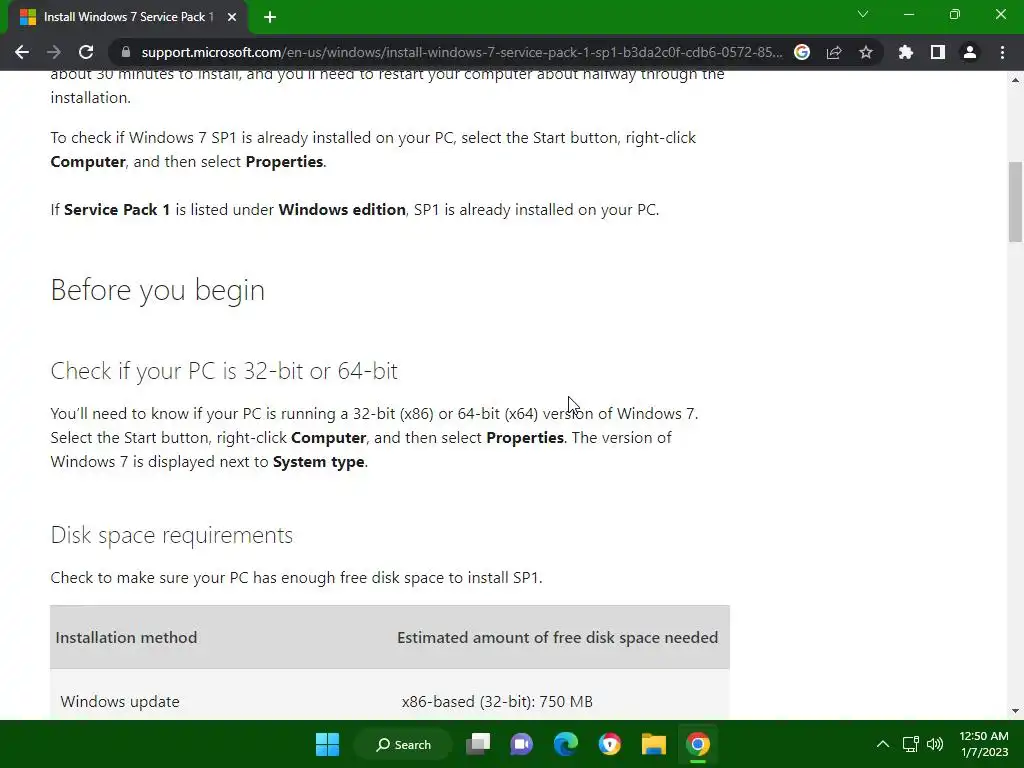The width and height of the screenshot is (1024, 768).
Task: Open the clock showing 12:50 AM
Action: coord(984,744)
